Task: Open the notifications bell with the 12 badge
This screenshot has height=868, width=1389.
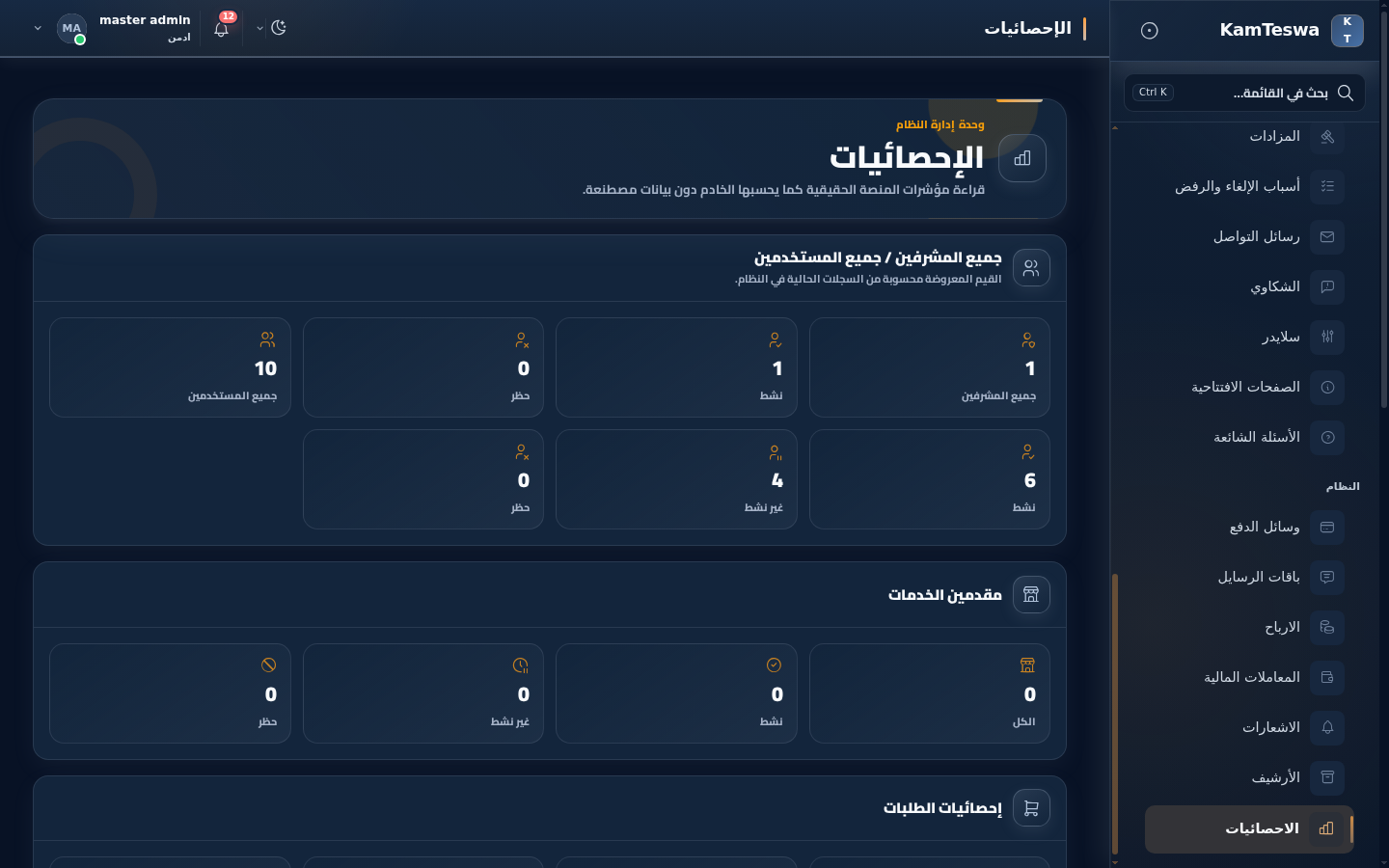Action: pyautogui.click(x=222, y=29)
